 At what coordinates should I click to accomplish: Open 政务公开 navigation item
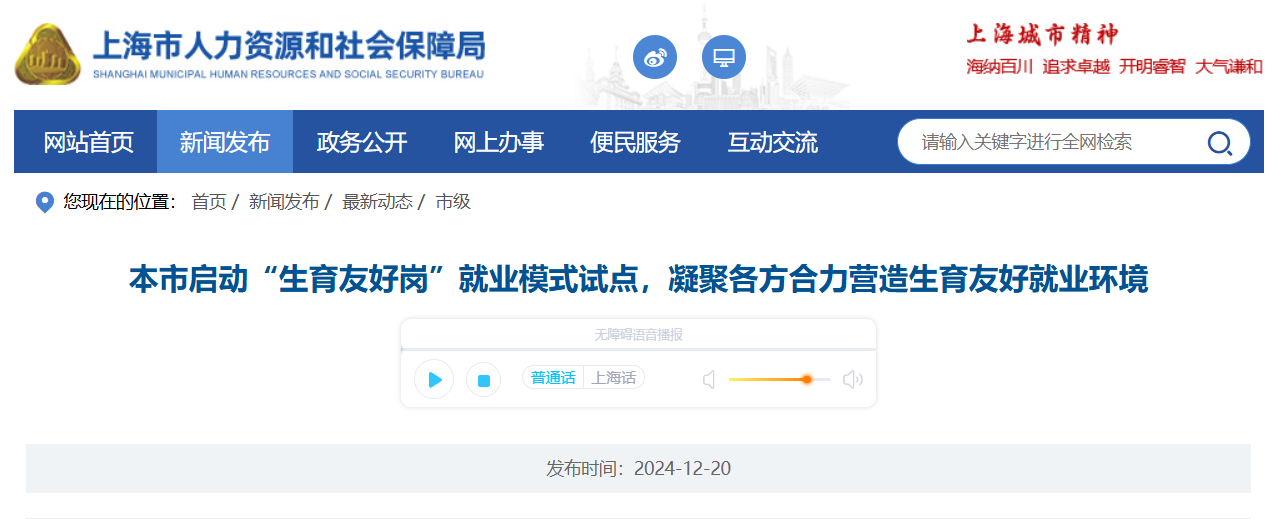tap(362, 142)
